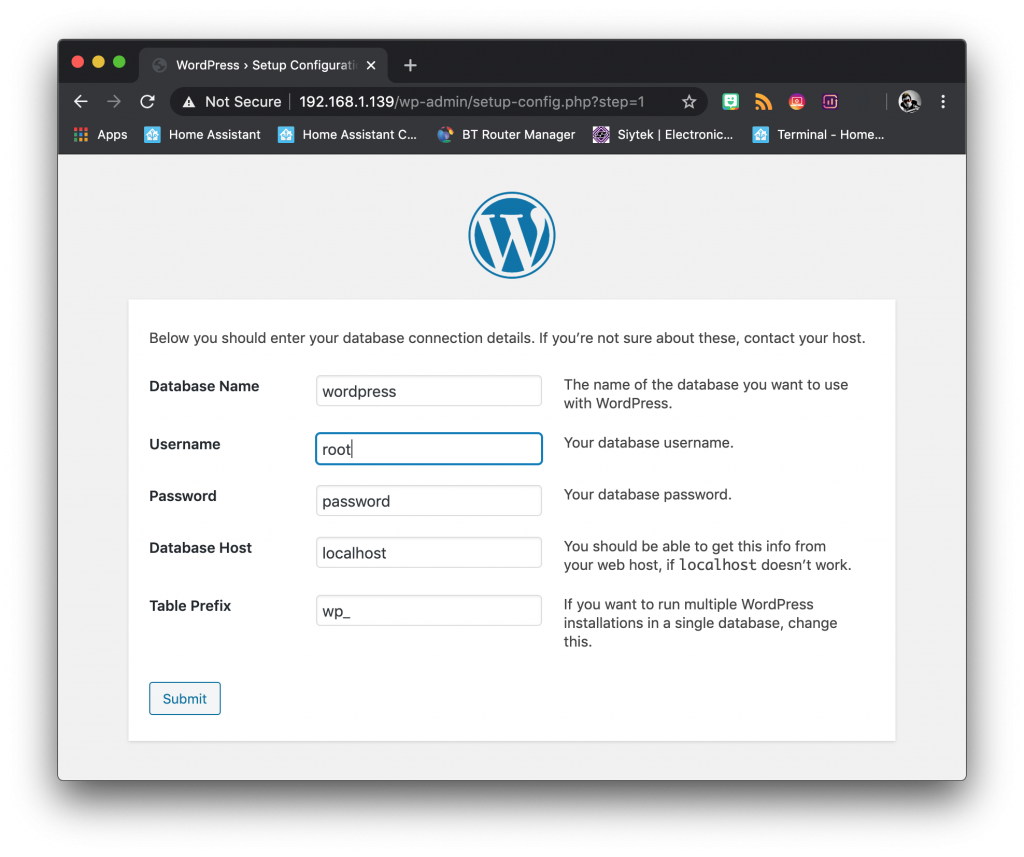The image size is (1024, 857).
Task: Click the Submit button
Action: [x=185, y=698]
